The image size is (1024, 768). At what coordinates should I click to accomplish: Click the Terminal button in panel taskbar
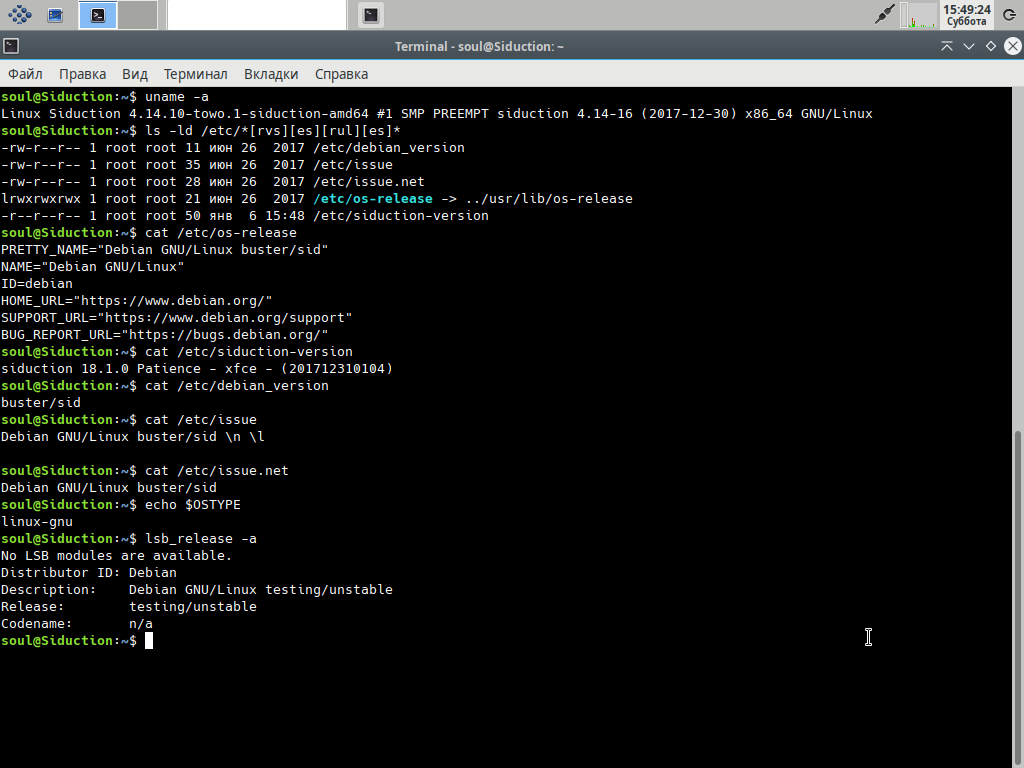click(x=371, y=15)
